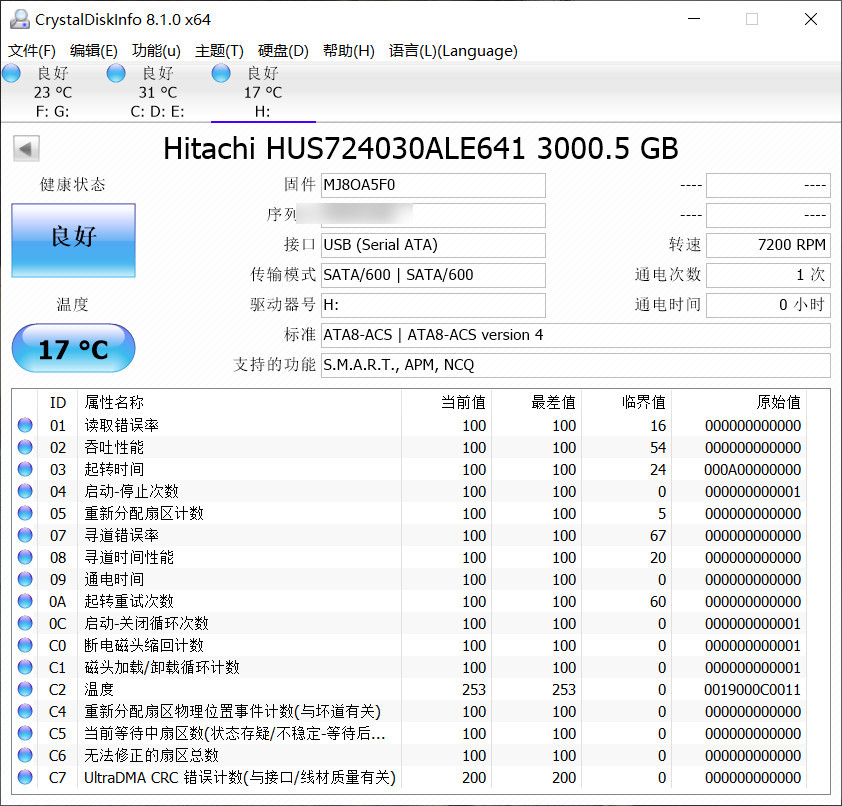Click the status orb for attribute 0A 起转重试次数
This screenshot has height=806, width=842.
point(25,601)
